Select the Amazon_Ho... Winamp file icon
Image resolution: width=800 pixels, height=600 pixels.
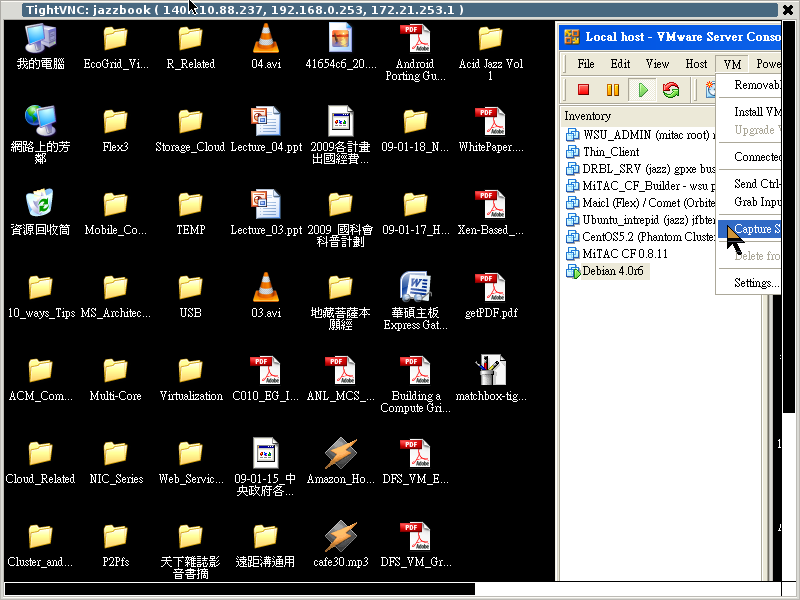point(340,461)
